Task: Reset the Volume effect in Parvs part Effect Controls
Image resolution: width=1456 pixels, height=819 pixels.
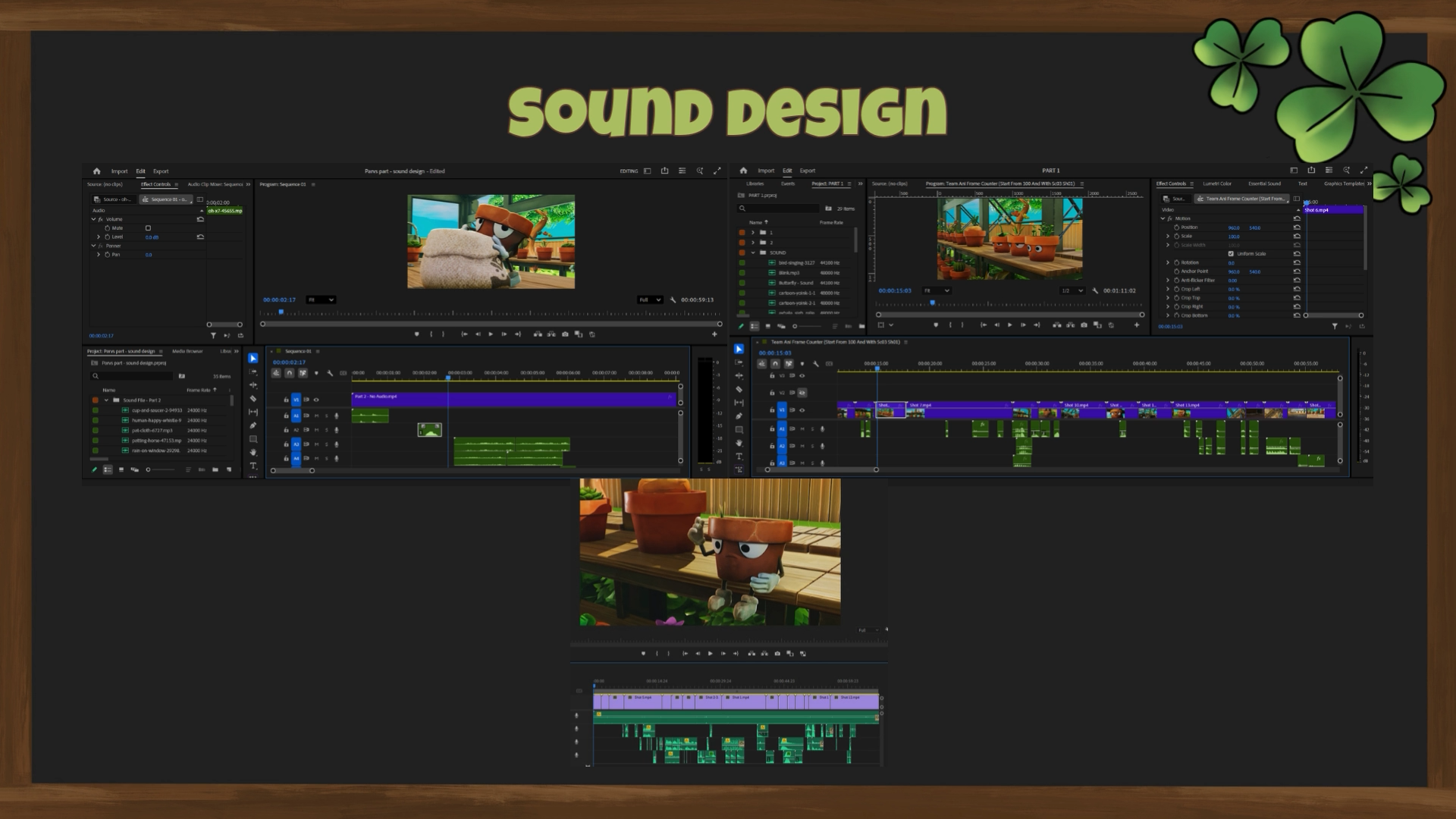Action: coord(200,219)
